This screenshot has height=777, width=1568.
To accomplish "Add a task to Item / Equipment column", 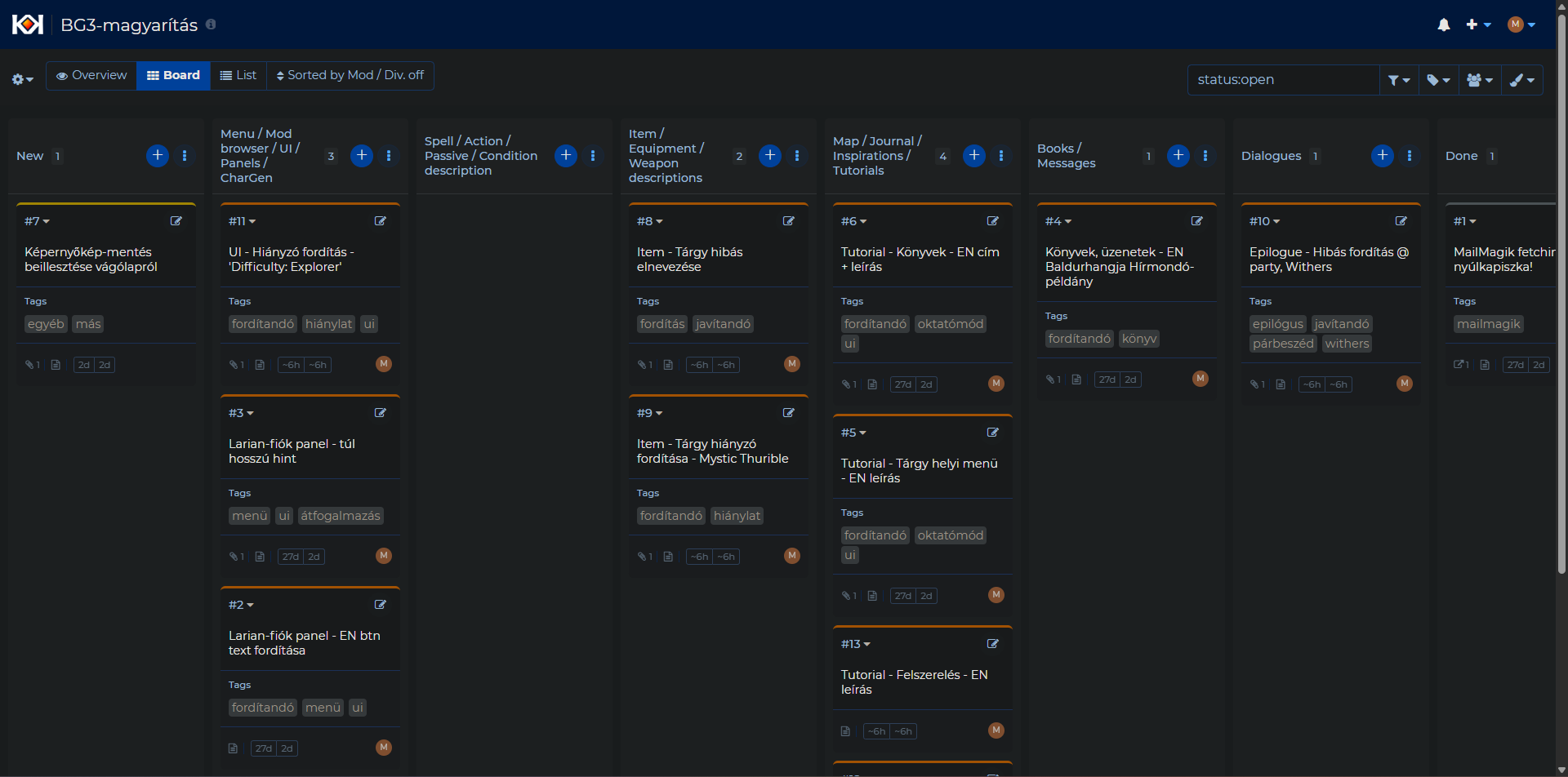I will click(x=770, y=156).
